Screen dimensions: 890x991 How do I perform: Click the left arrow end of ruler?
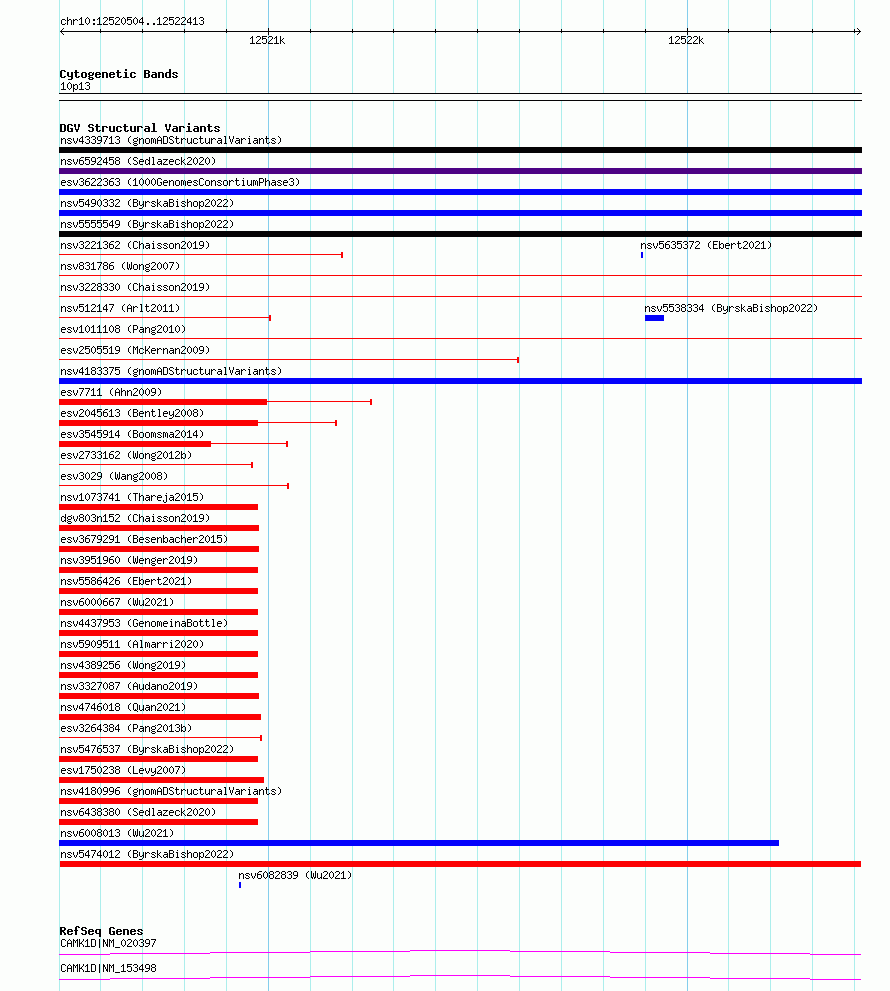[62, 31]
